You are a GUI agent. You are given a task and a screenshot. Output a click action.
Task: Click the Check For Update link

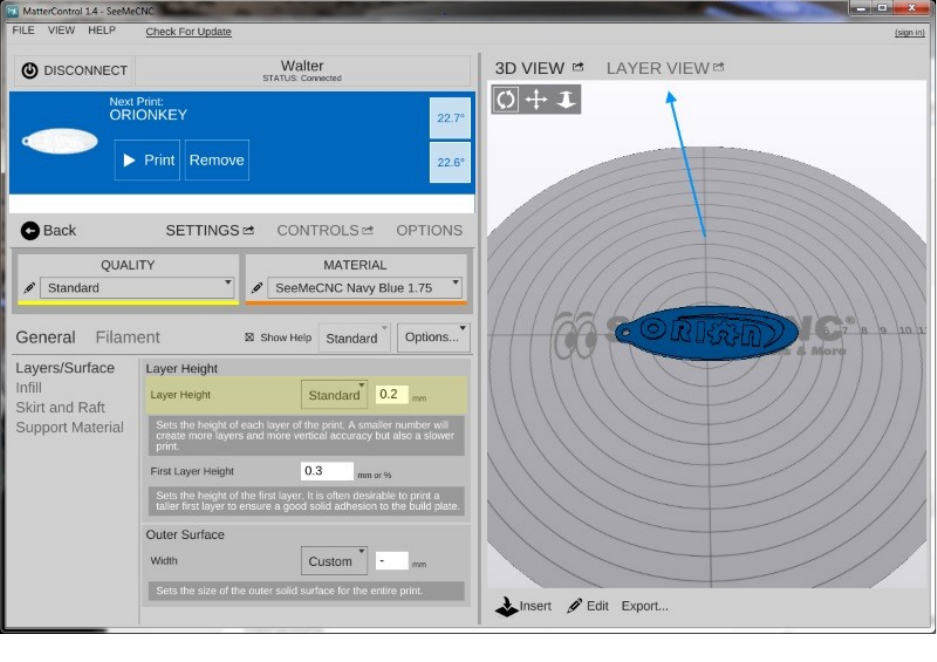pos(188,32)
